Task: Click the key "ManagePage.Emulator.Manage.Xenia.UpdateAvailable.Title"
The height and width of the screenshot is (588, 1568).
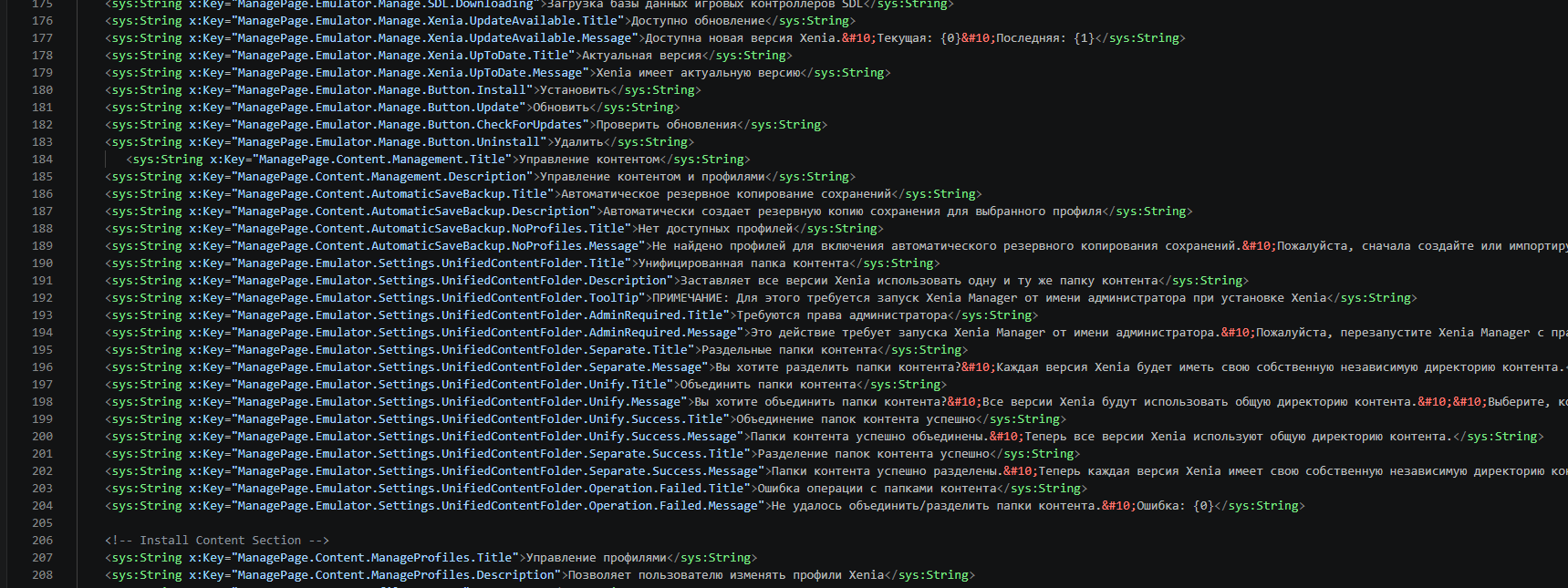Action: 428,20
